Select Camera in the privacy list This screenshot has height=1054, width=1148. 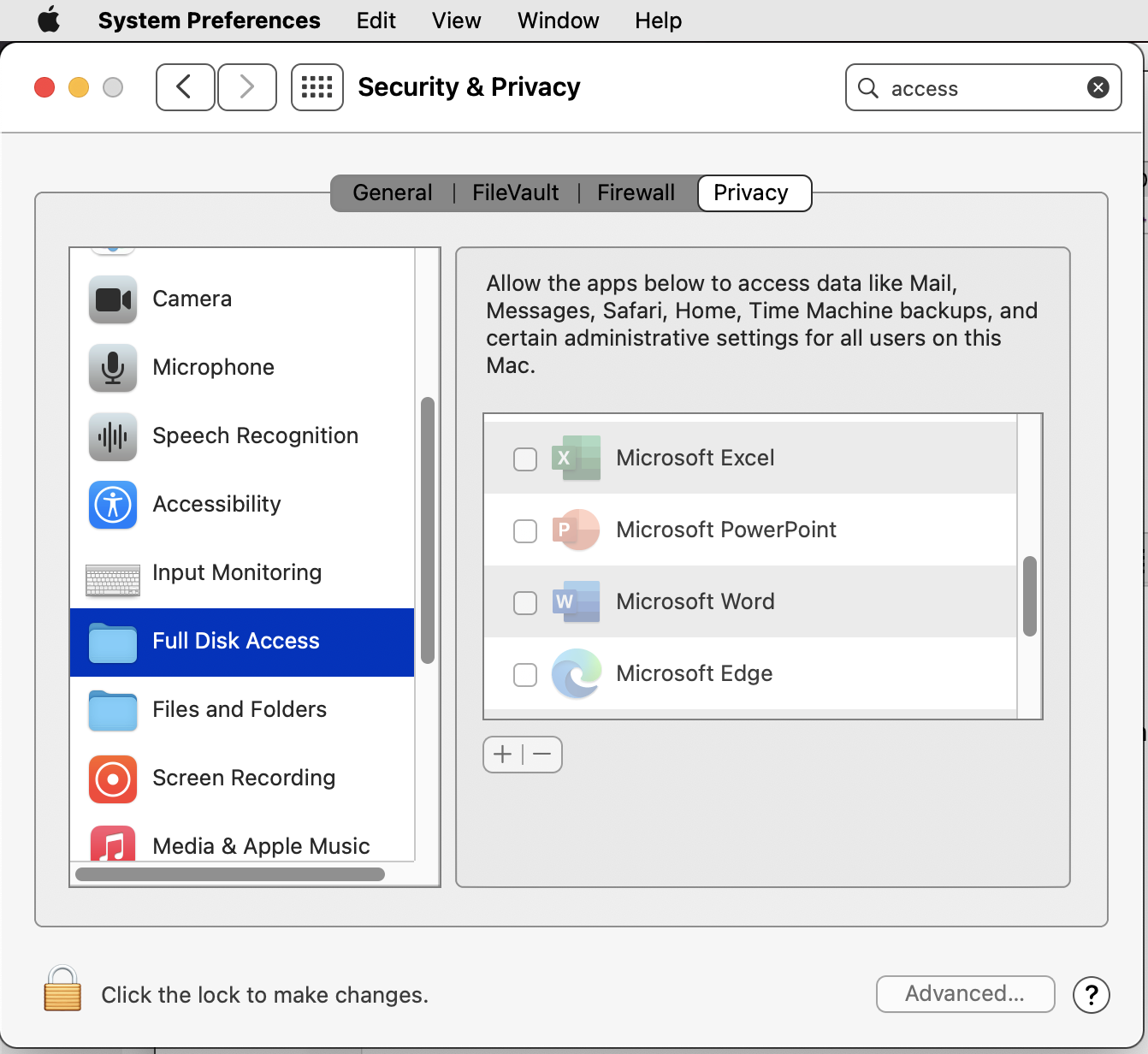point(242,299)
